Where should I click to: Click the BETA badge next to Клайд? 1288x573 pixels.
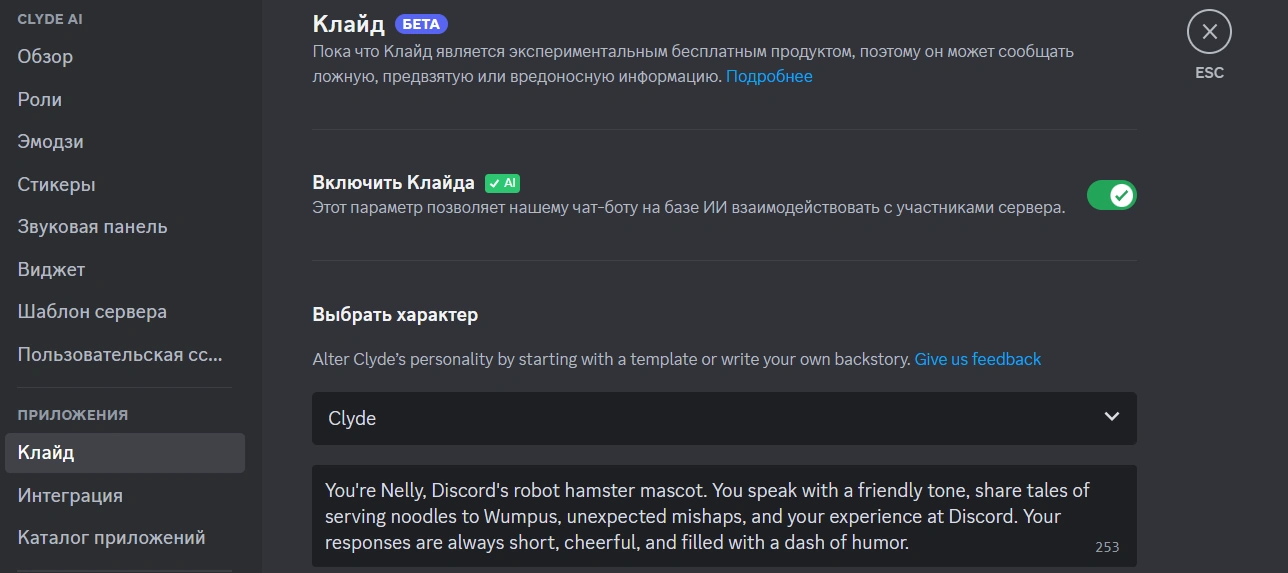tap(421, 24)
